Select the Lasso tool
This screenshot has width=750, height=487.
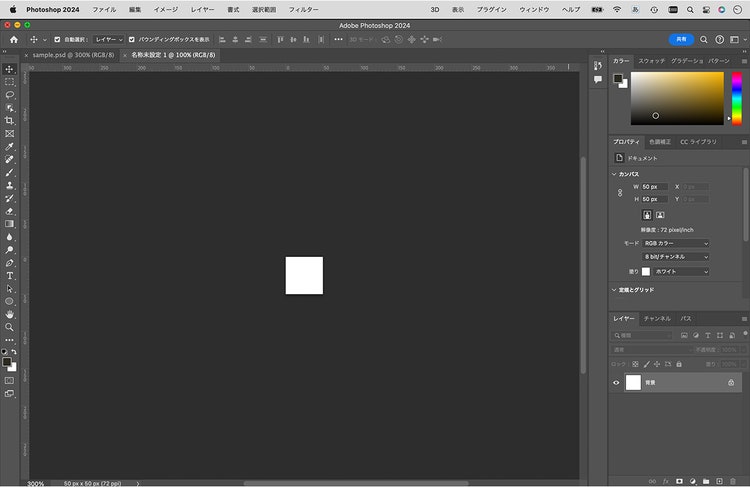[9, 95]
